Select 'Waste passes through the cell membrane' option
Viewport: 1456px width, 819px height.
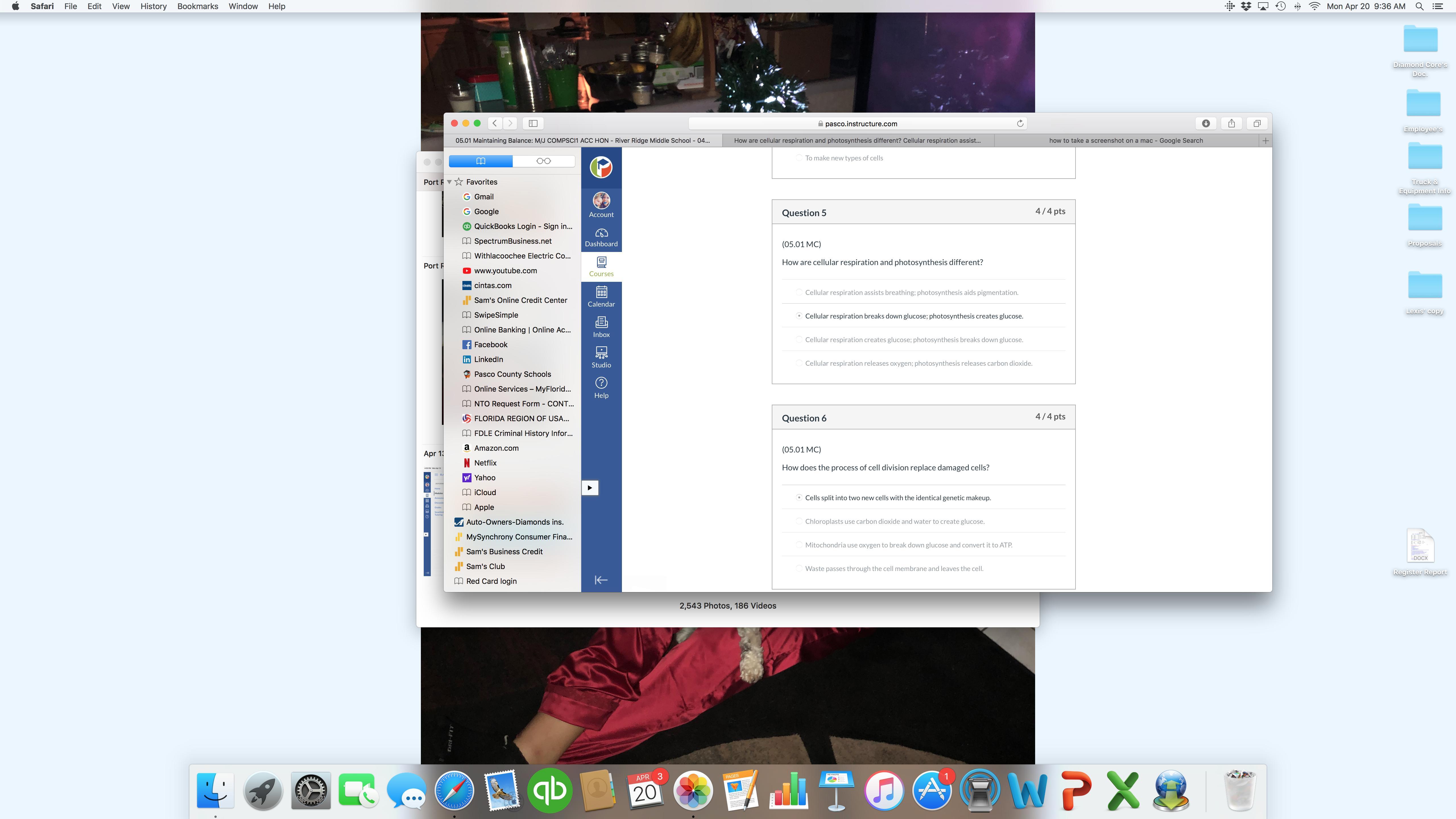tap(799, 569)
